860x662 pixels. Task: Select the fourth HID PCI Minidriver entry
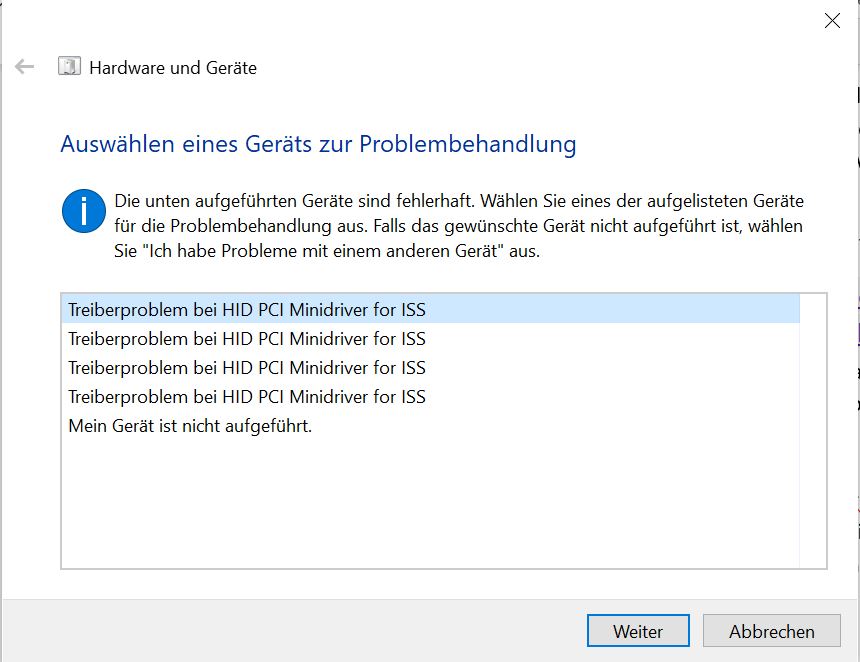(431, 397)
